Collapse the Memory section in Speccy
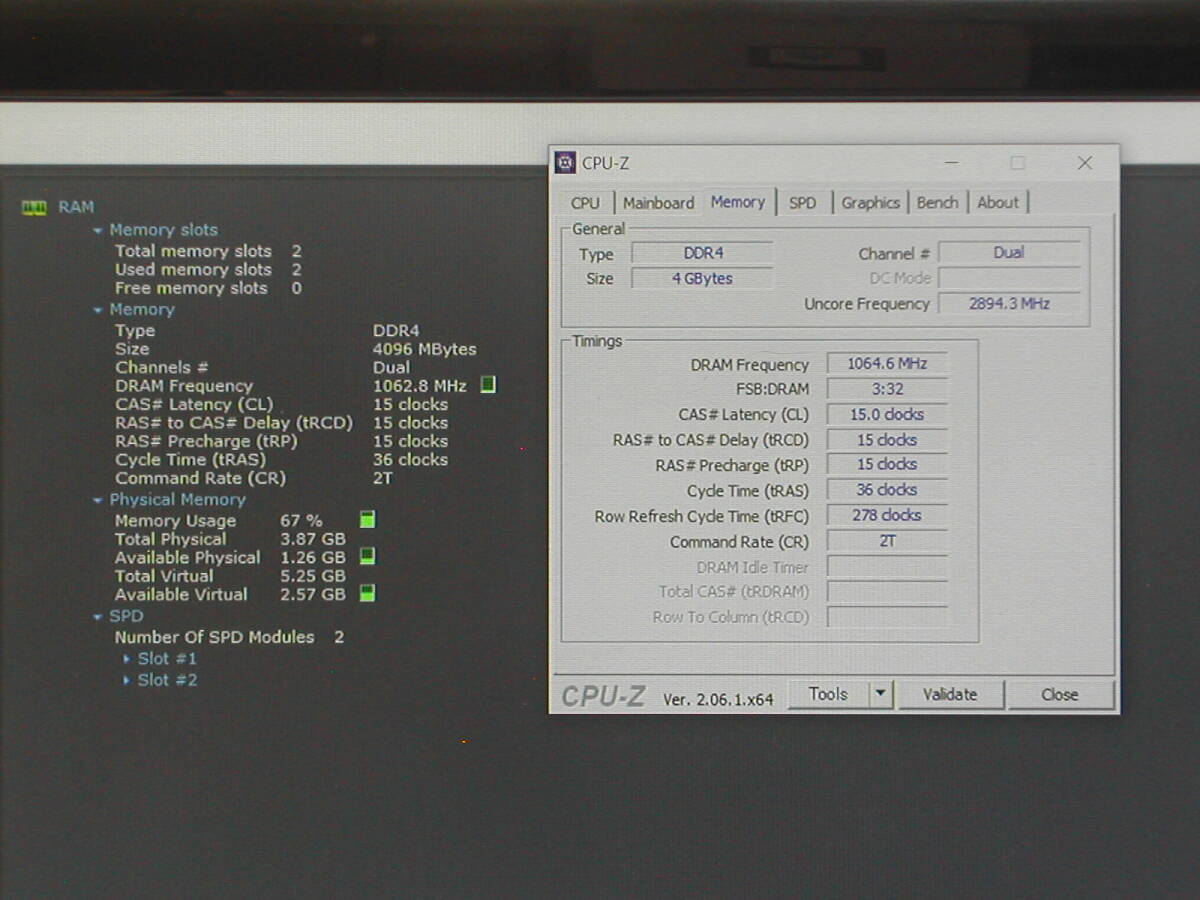 click(98, 311)
